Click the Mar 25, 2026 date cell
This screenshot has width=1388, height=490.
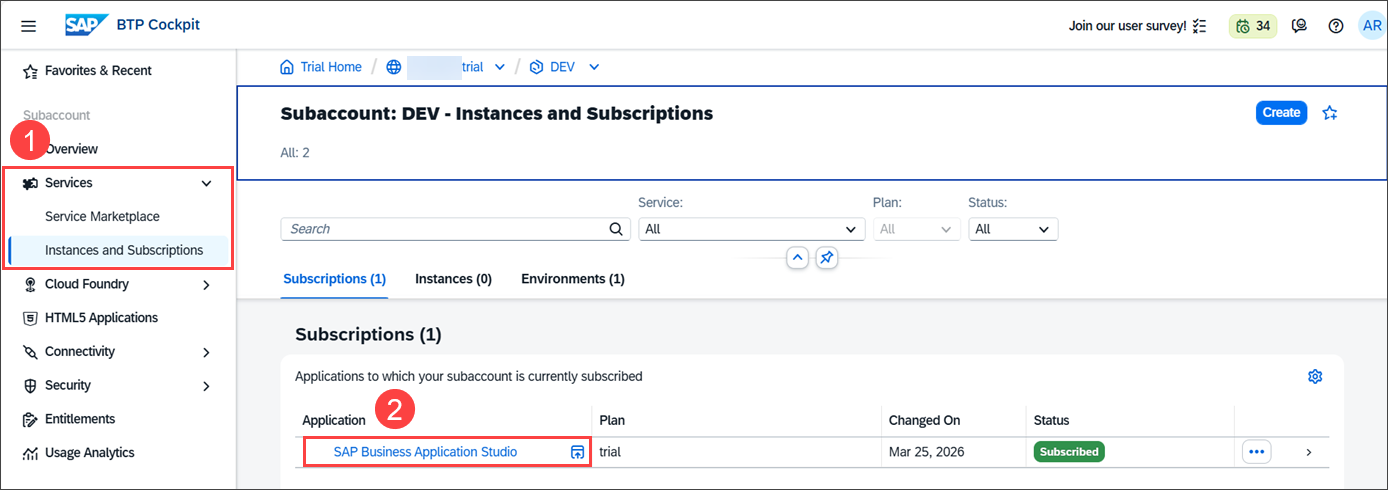click(925, 452)
